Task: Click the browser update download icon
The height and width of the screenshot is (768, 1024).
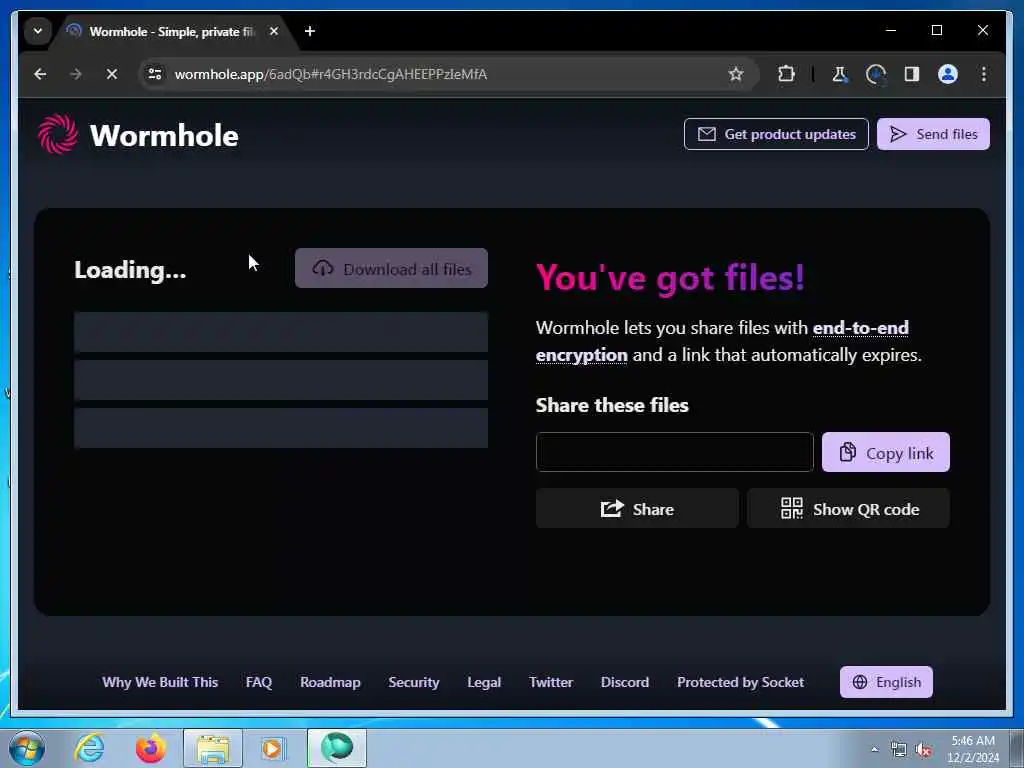Action: [x=875, y=74]
